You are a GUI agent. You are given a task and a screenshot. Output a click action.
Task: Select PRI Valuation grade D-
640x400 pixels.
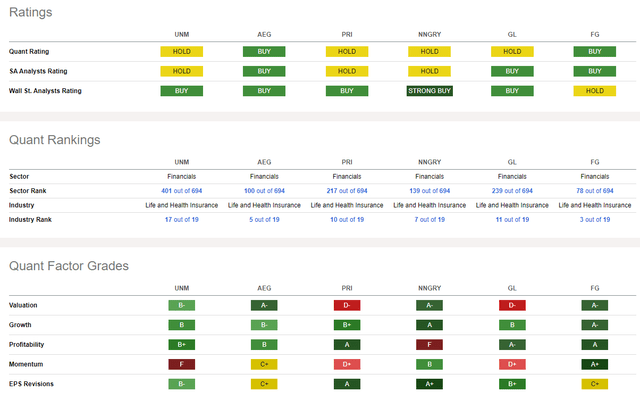(347, 305)
